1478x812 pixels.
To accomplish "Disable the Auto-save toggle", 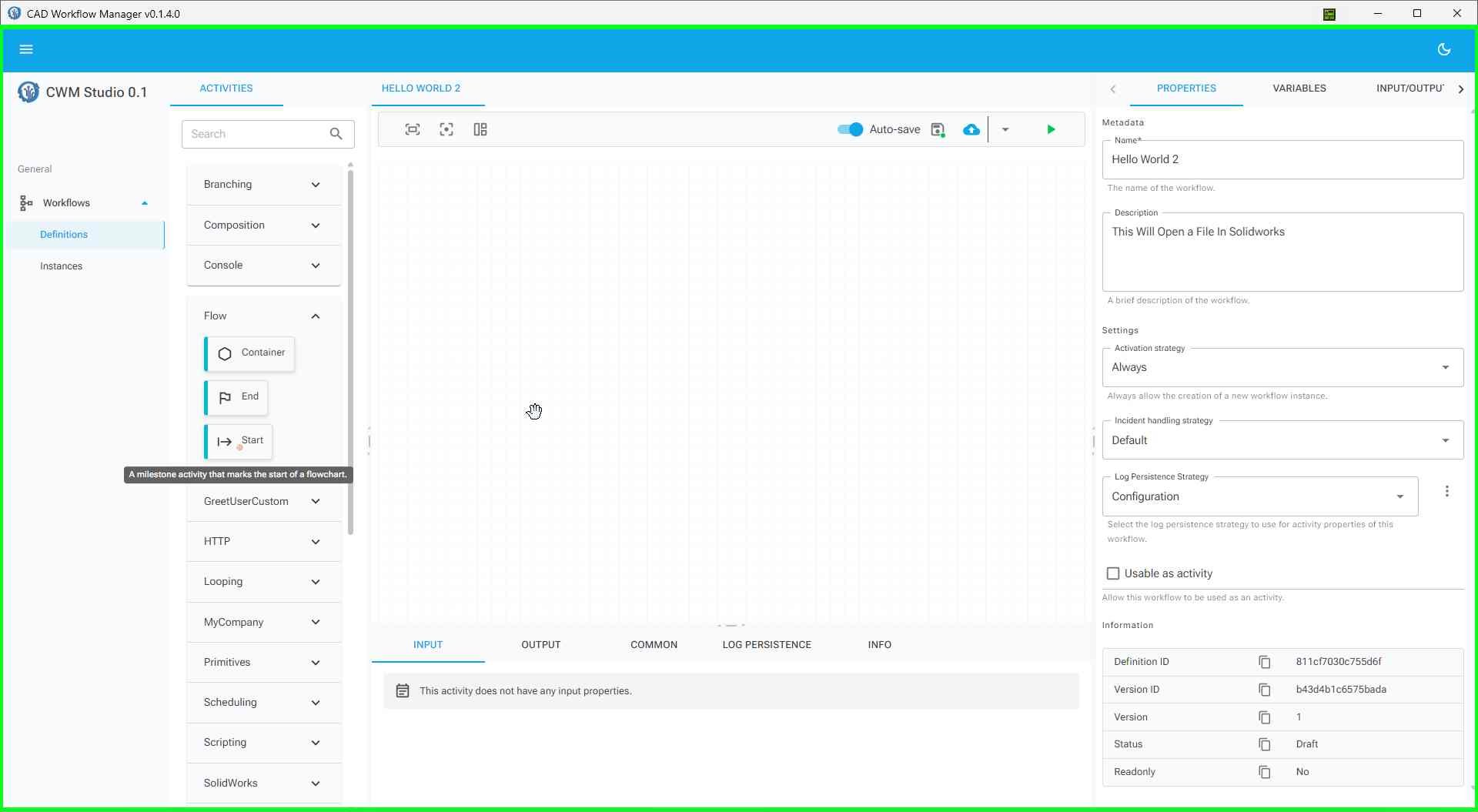I will click(x=848, y=129).
